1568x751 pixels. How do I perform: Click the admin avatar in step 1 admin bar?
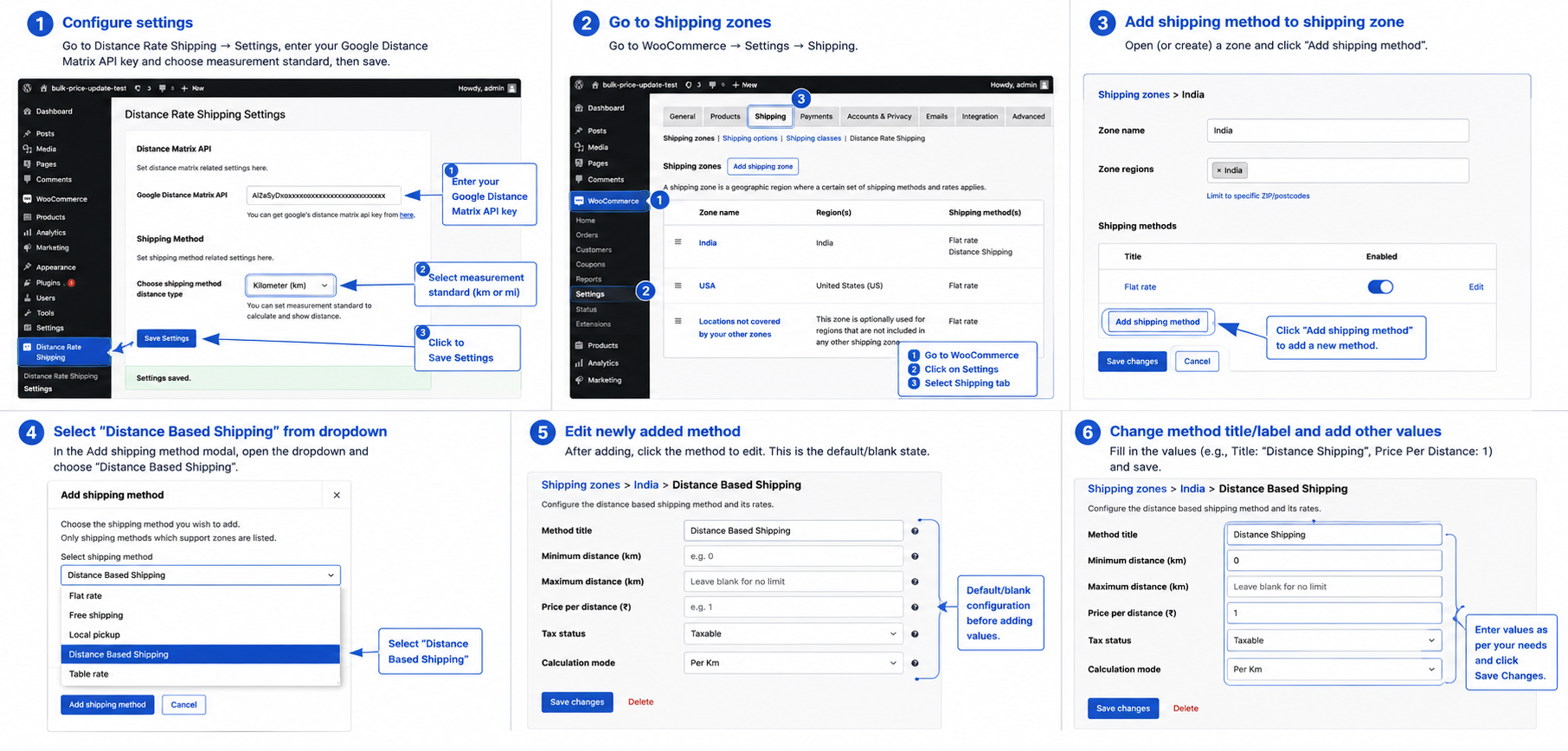click(x=512, y=88)
